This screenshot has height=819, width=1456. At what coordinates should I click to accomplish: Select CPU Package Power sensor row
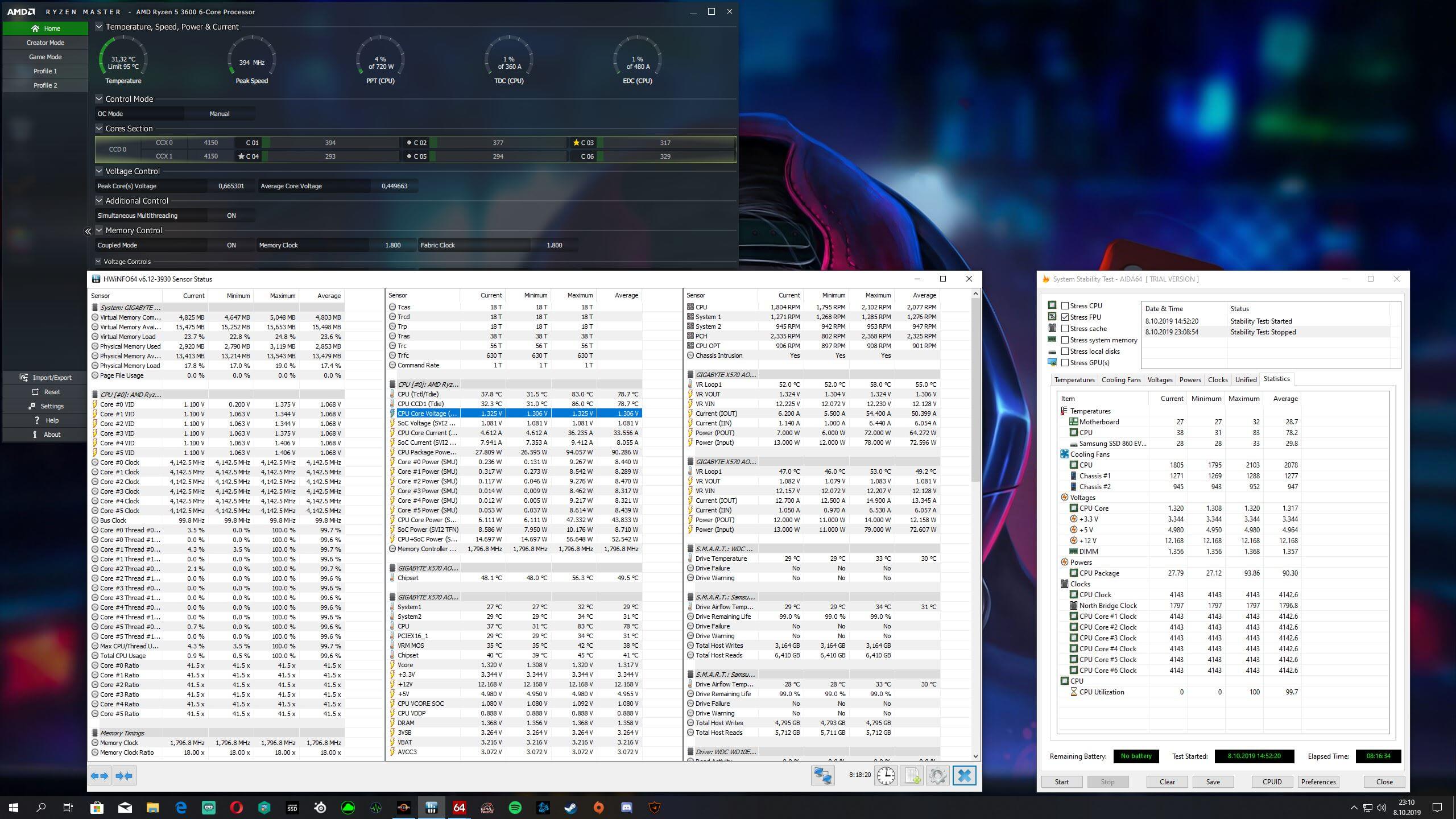(x=427, y=452)
